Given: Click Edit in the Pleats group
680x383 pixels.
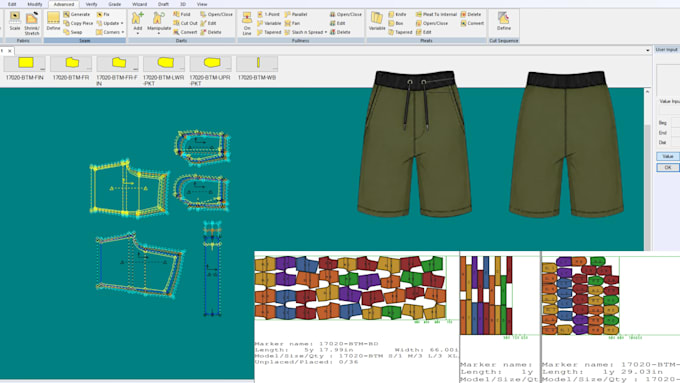Looking at the screenshot, I should 424,32.
